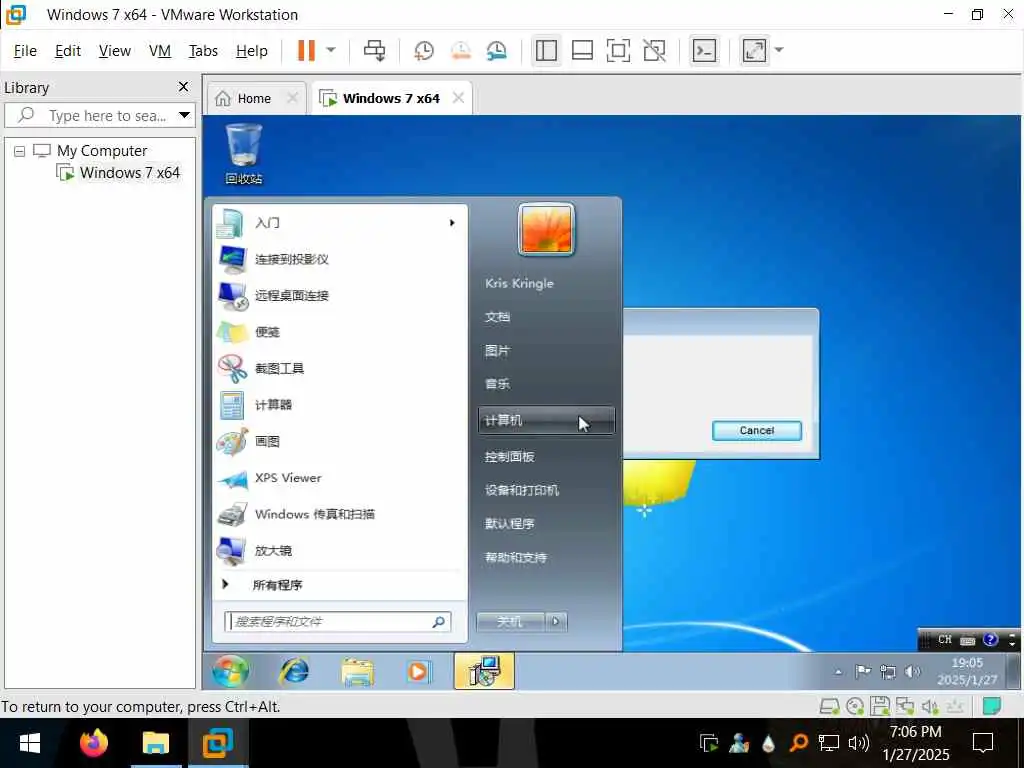Toggle the thumbnail bar view

[582, 50]
